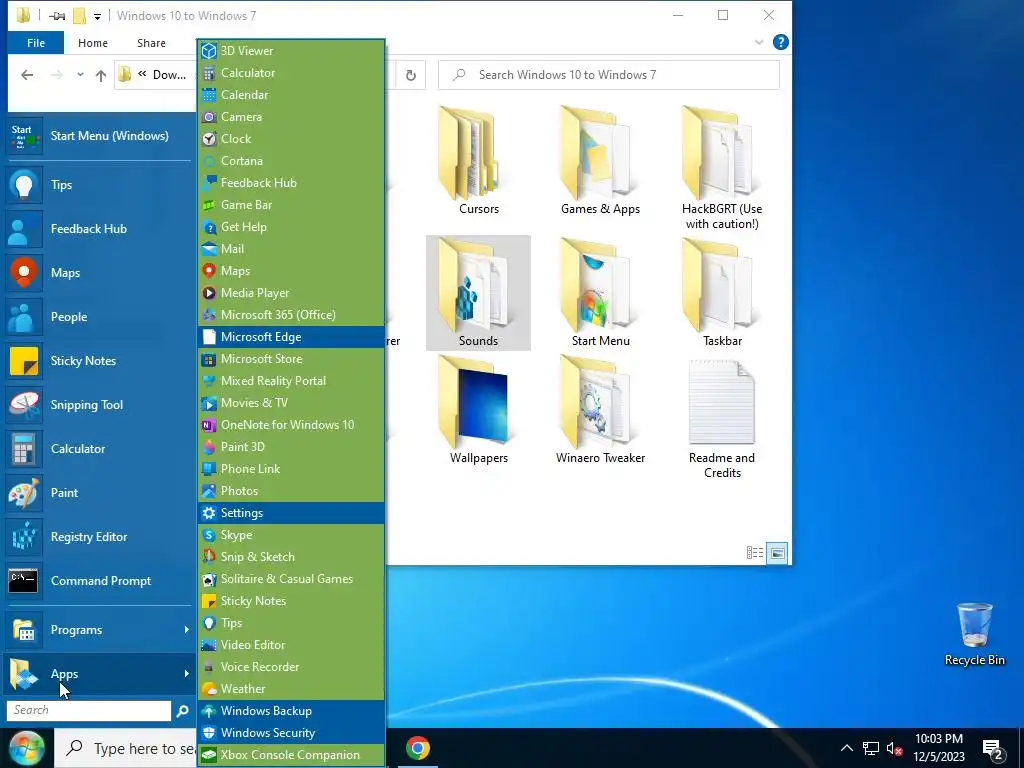Click the muted volume tray icon
Screen dimensions: 1024x768
coord(894,748)
